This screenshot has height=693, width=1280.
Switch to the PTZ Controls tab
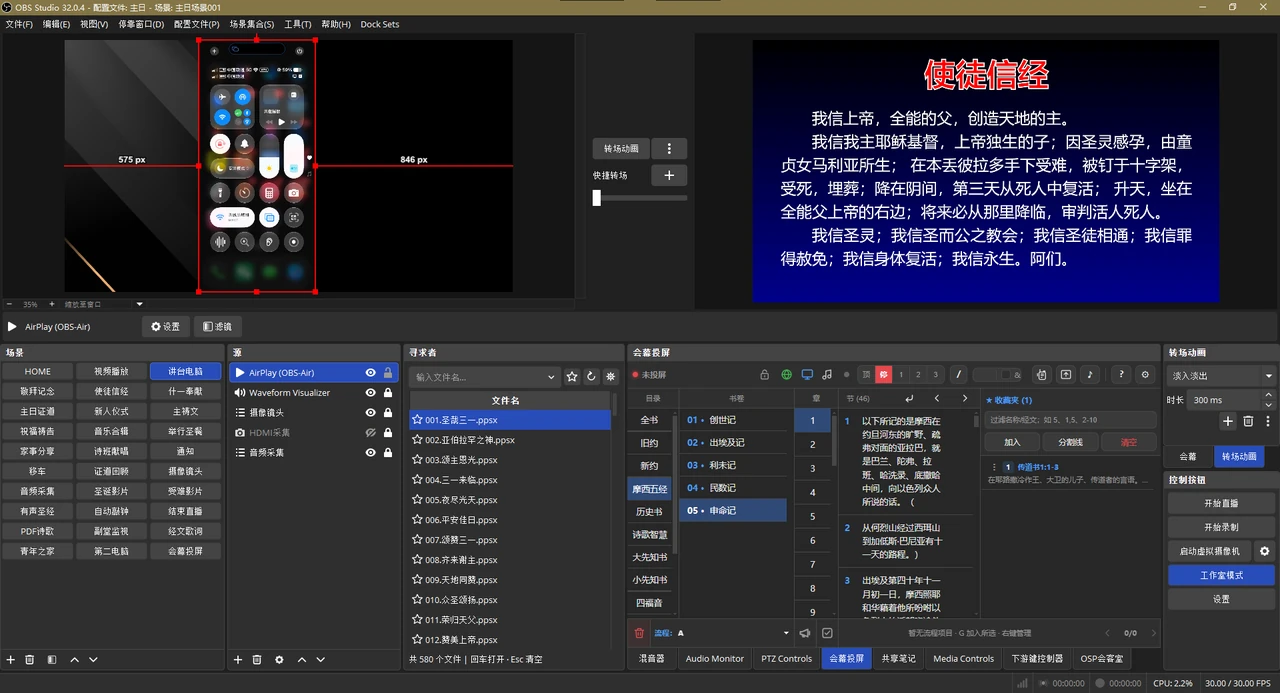pyautogui.click(x=787, y=659)
